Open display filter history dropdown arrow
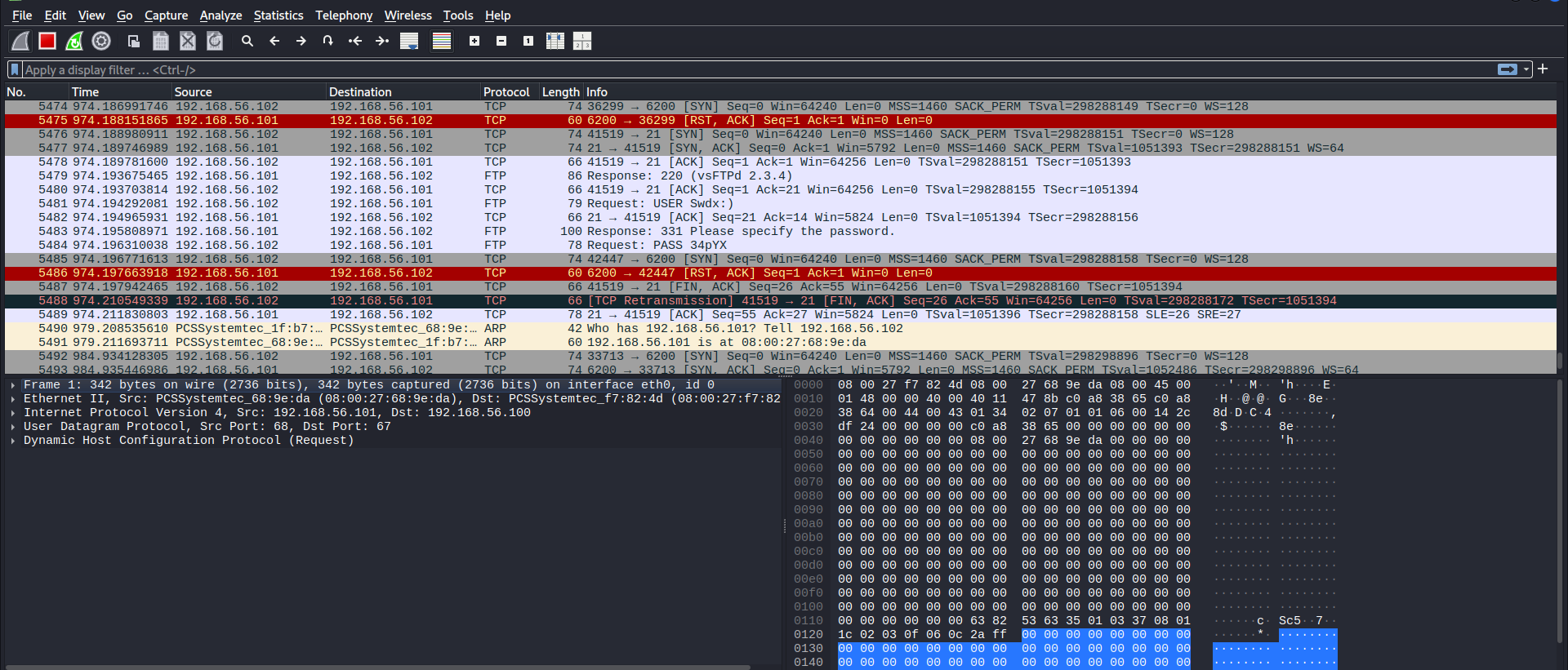This screenshot has width=1568, height=670. tap(1526, 69)
